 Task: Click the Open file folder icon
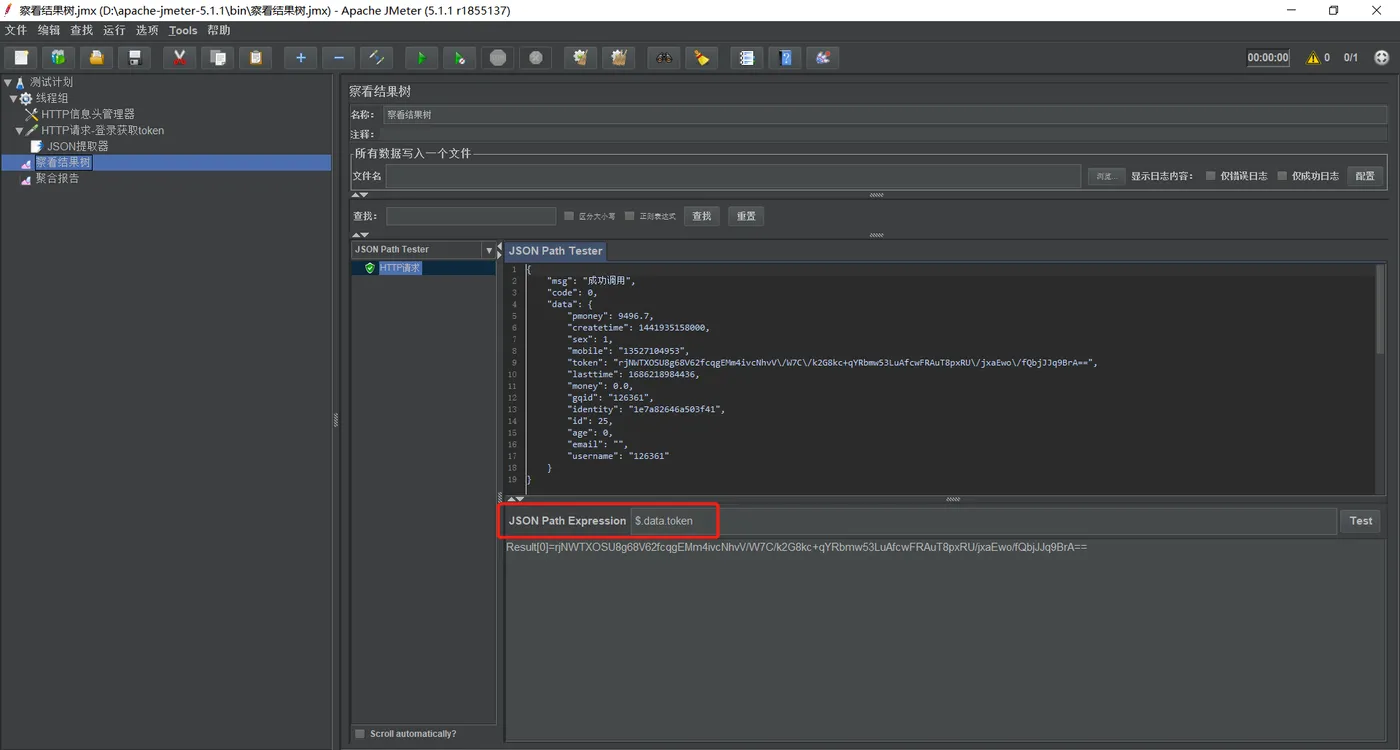point(96,58)
